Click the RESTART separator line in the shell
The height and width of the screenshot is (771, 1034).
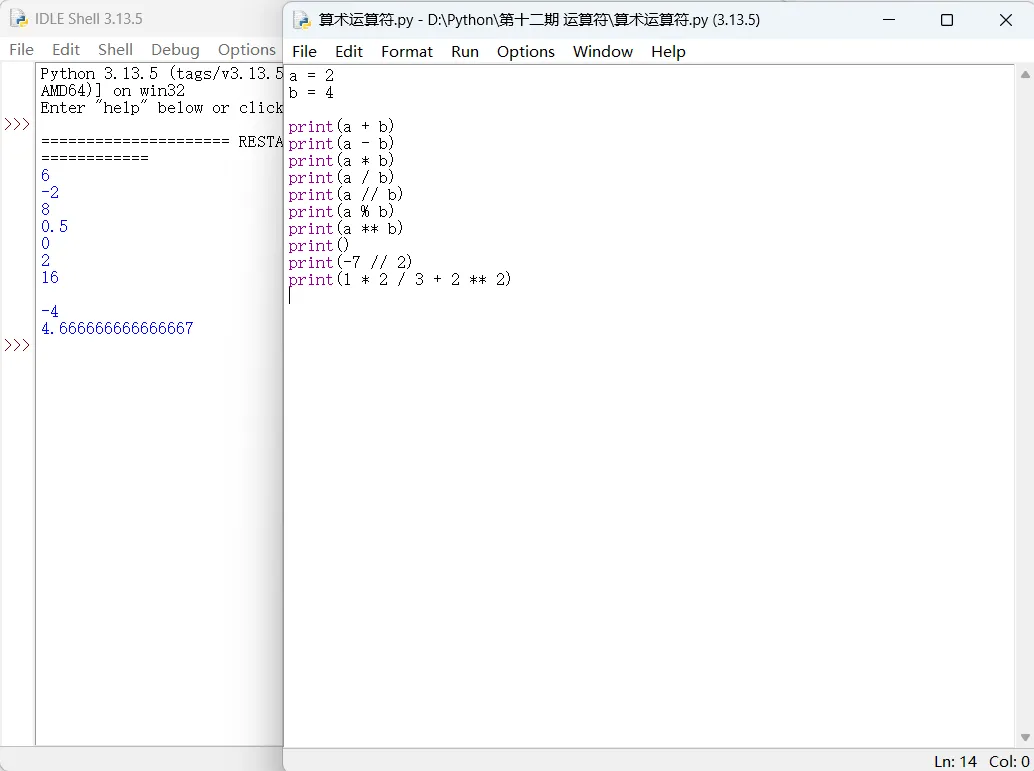coord(162,142)
